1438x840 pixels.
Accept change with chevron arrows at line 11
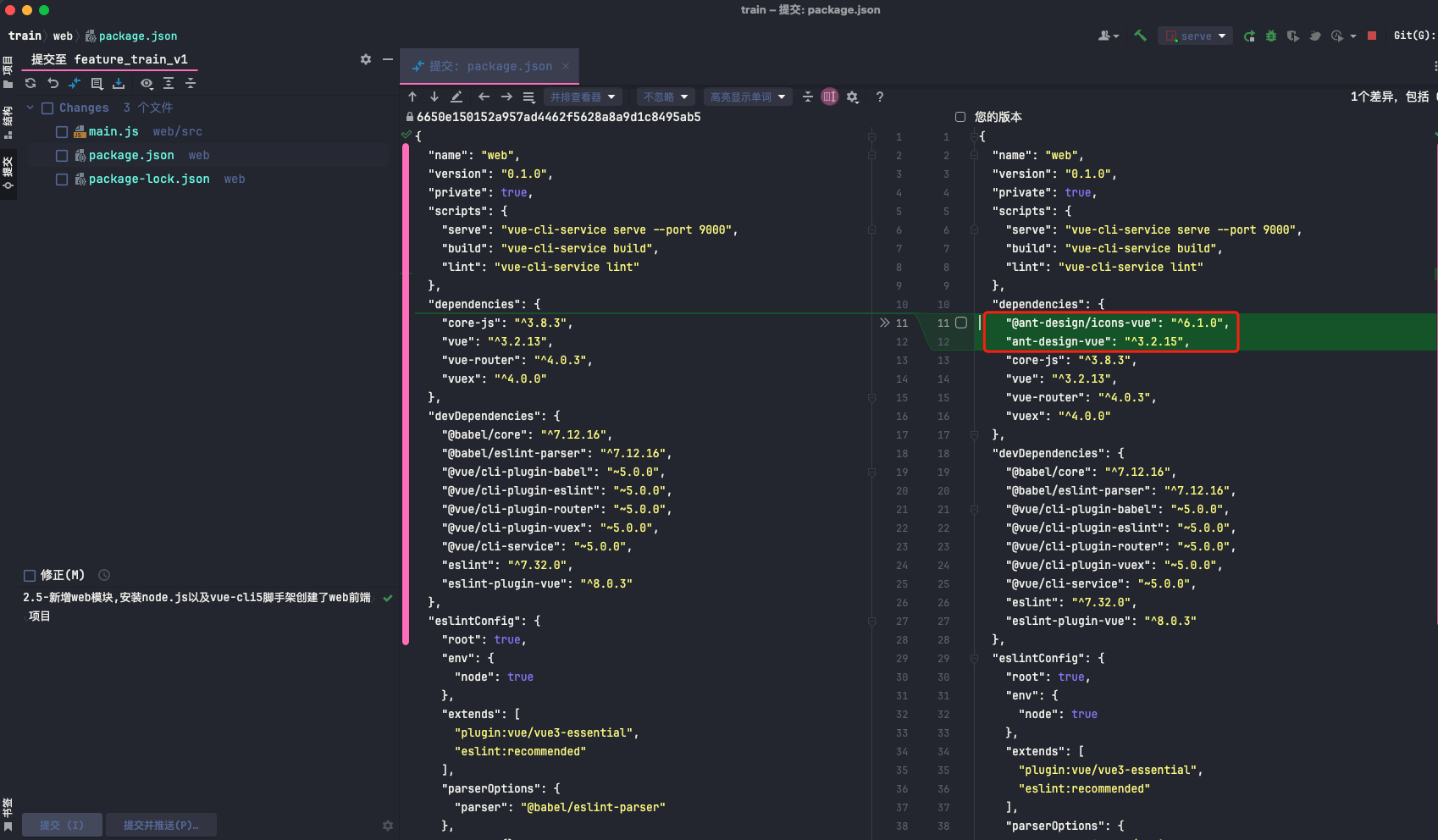pyautogui.click(x=884, y=323)
